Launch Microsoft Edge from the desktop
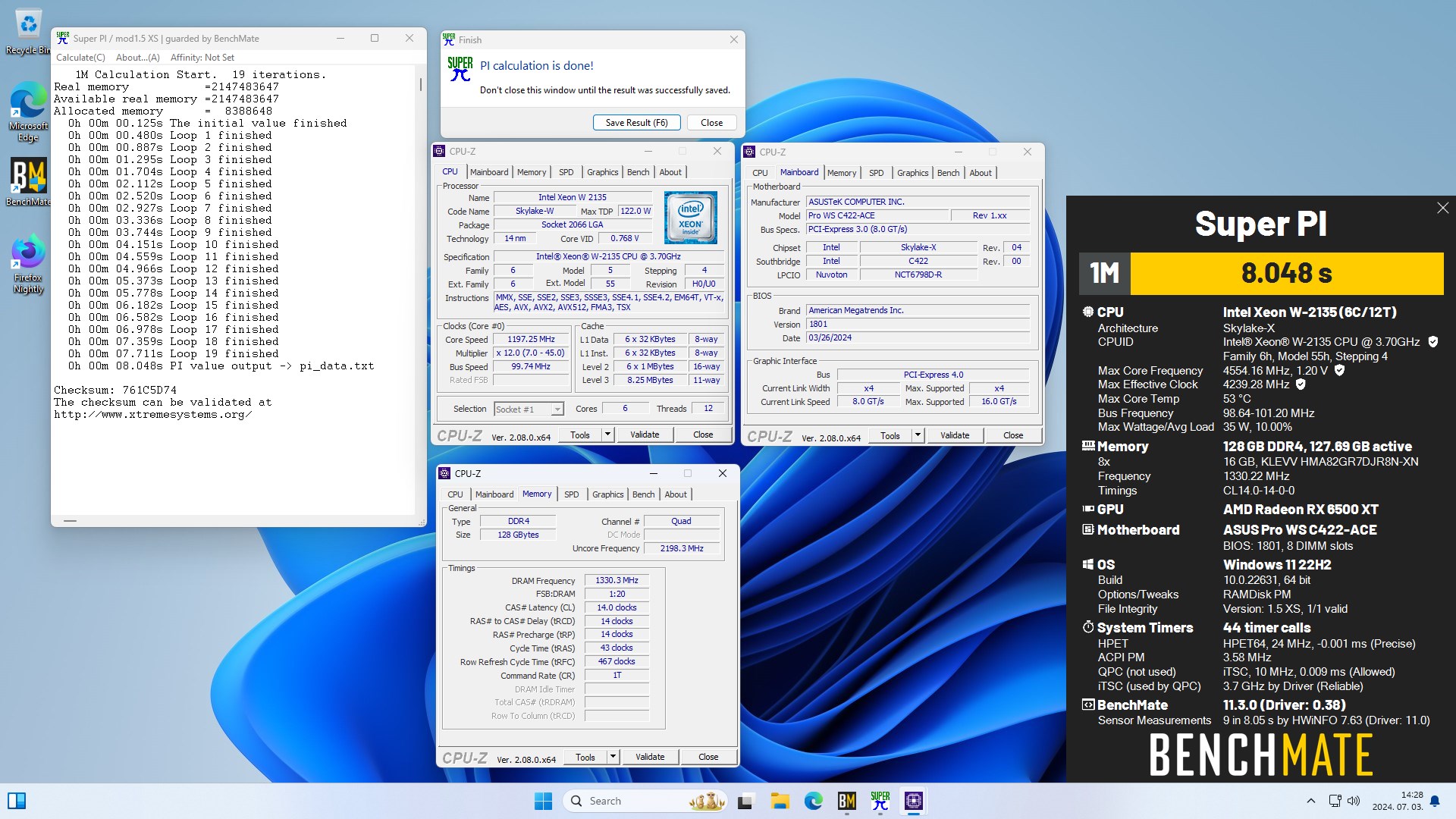The width and height of the screenshot is (1456, 819). (x=28, y=111)
